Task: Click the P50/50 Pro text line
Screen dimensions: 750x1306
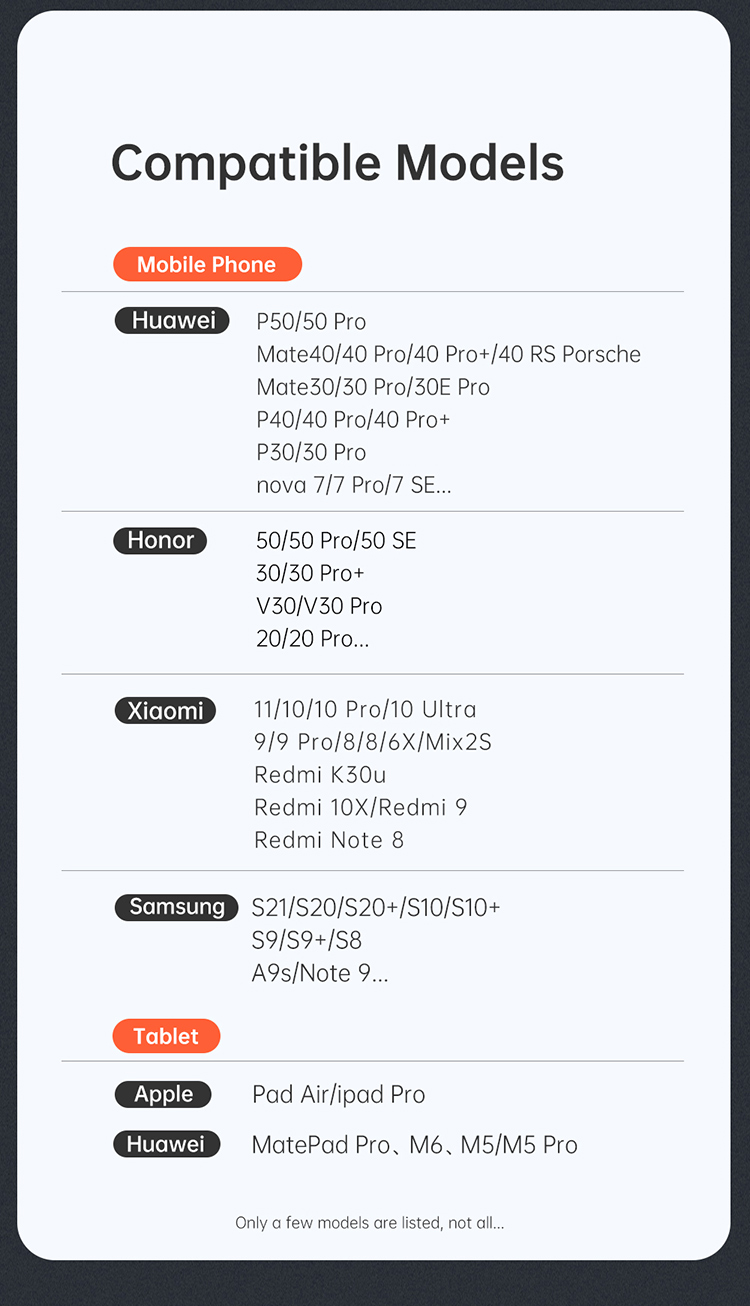Action: [x=311, y=322]
